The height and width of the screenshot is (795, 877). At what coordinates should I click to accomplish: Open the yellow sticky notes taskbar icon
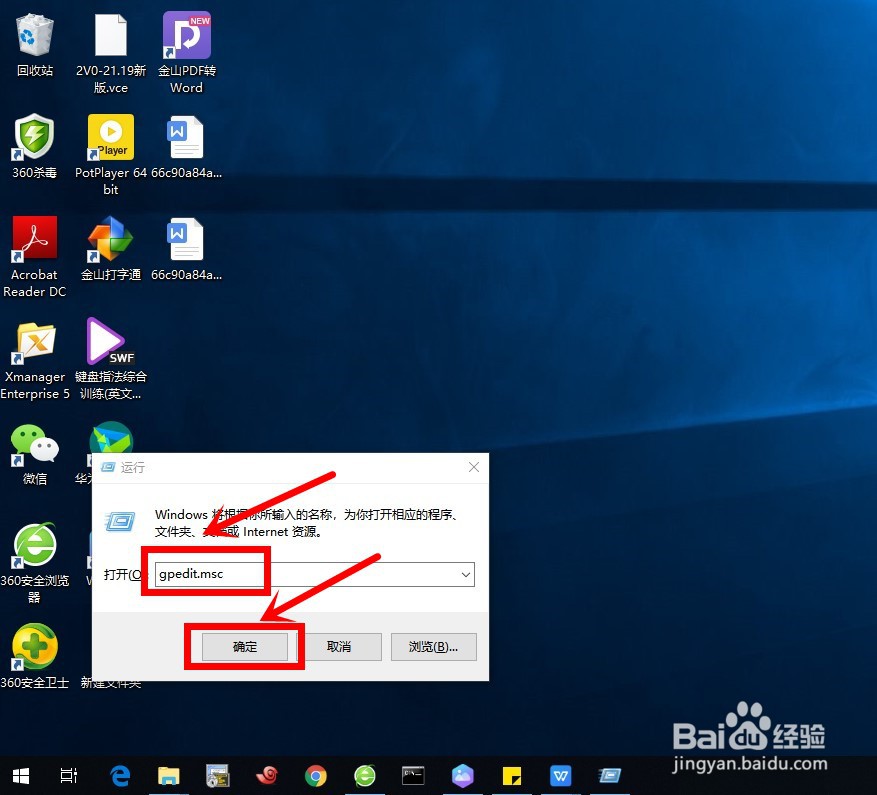click(x=512, y=776)
